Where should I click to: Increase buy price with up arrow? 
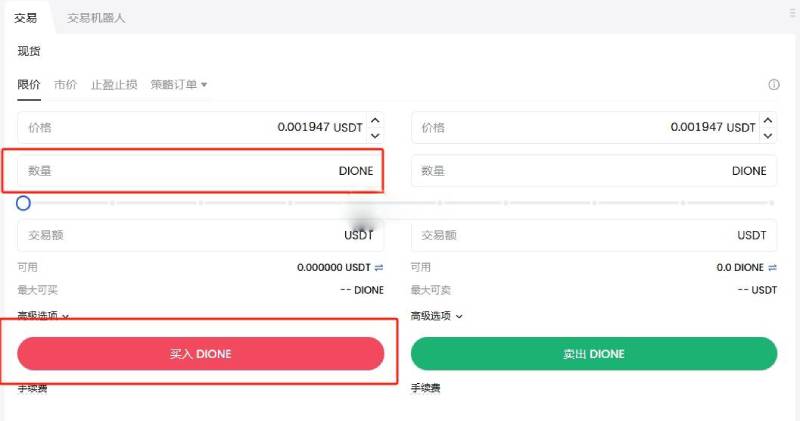pos(375,120)
